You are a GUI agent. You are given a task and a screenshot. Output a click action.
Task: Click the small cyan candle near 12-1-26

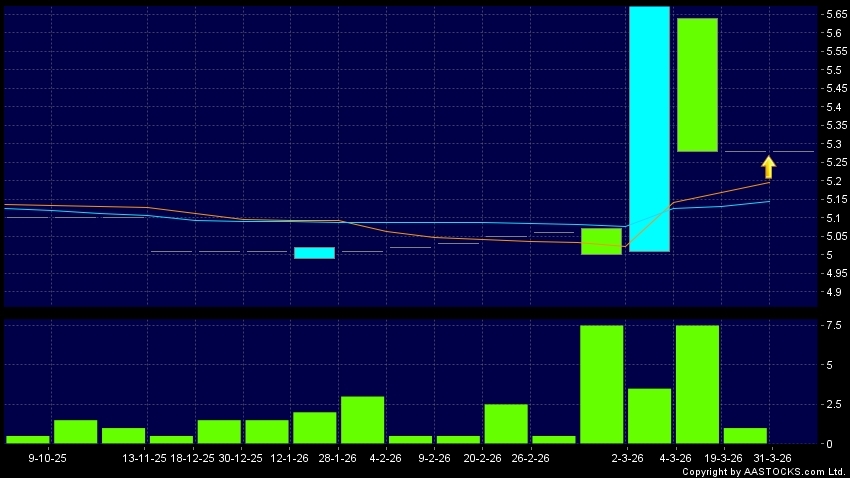click(x=314, y=252)
